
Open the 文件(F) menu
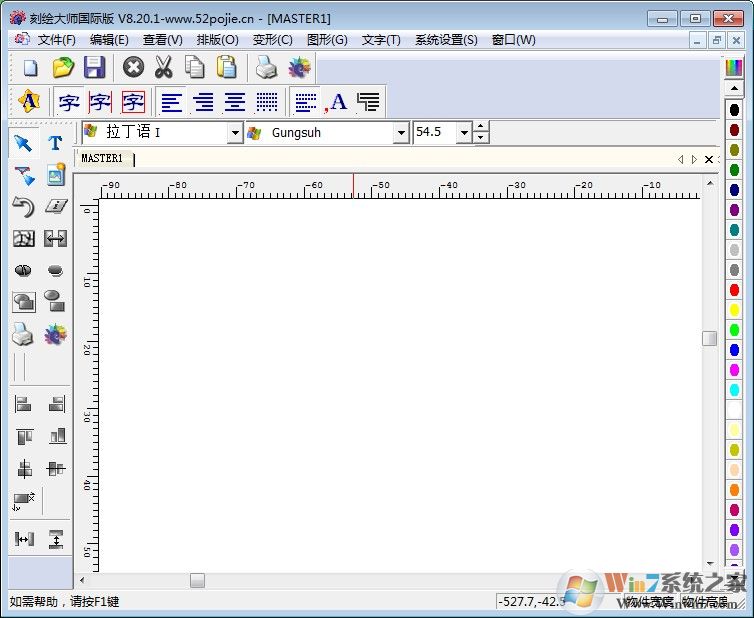tap(56, 40)
